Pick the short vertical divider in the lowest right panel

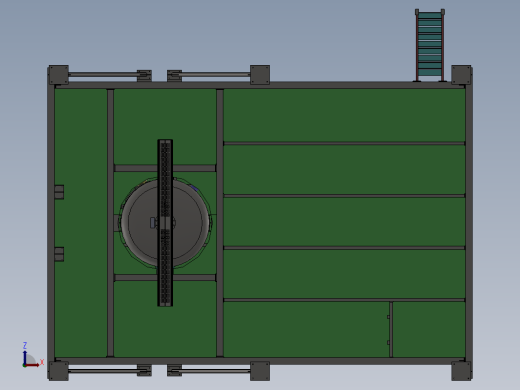tap(391, 329)
